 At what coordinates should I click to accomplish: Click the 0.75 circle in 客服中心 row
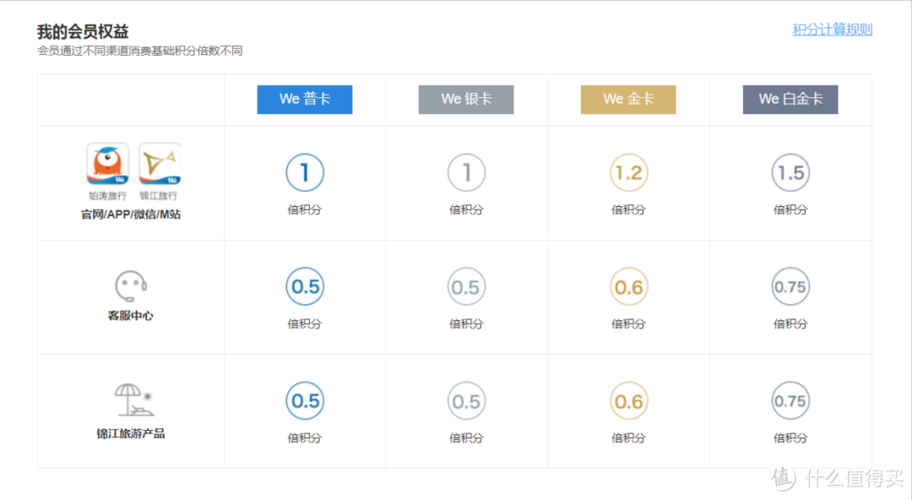[790, 287]
